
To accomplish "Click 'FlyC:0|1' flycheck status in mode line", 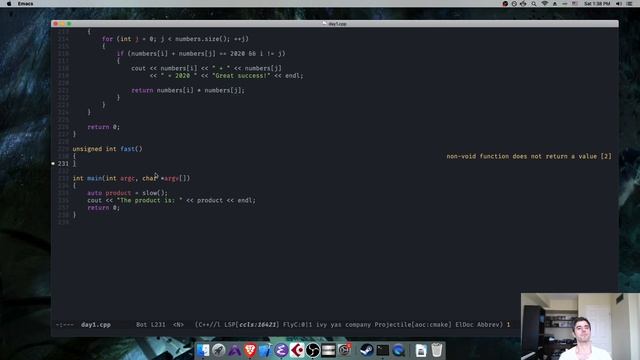I will click(298, 325).
